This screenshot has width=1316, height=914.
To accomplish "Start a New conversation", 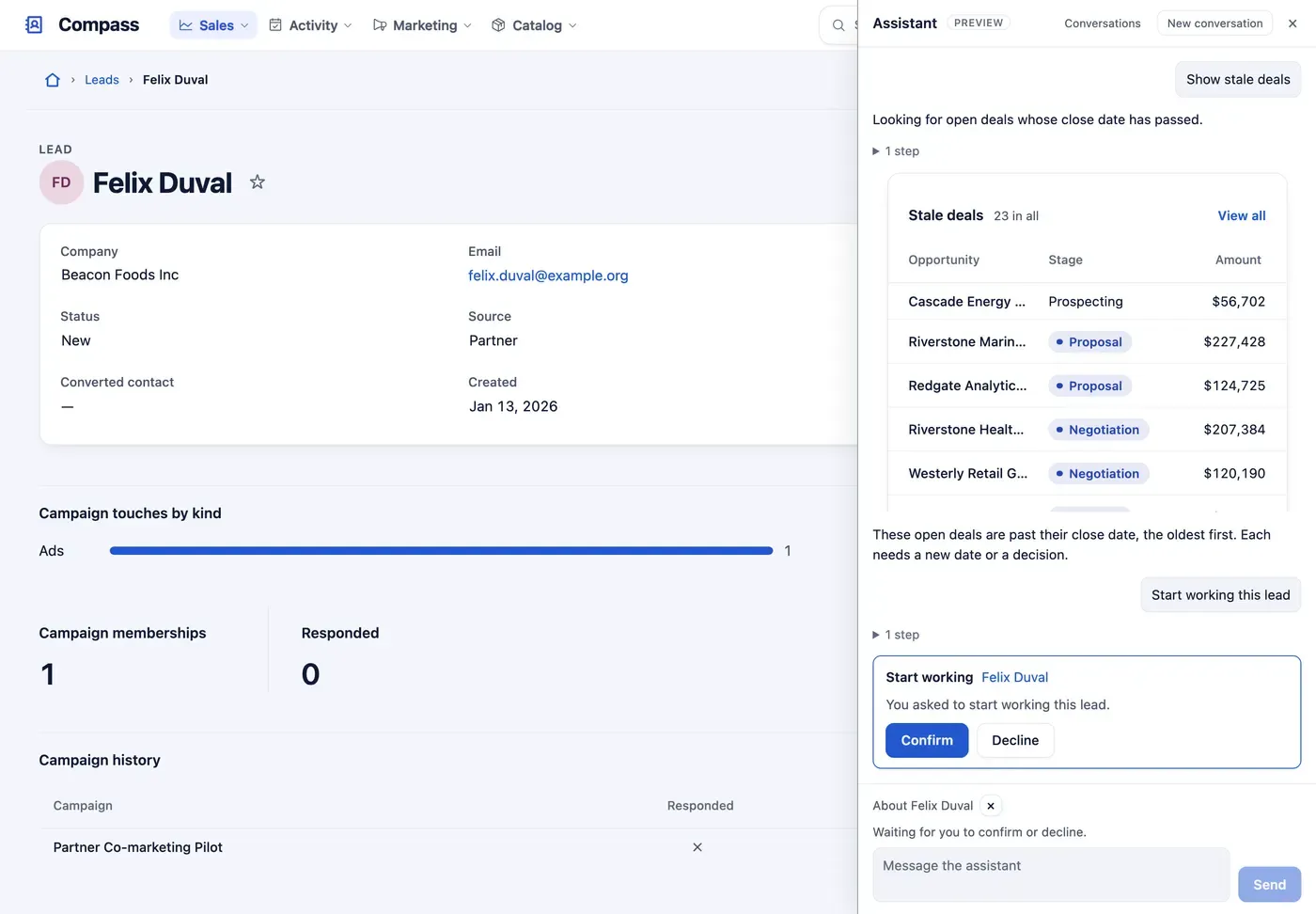I will pos(1214,24).
